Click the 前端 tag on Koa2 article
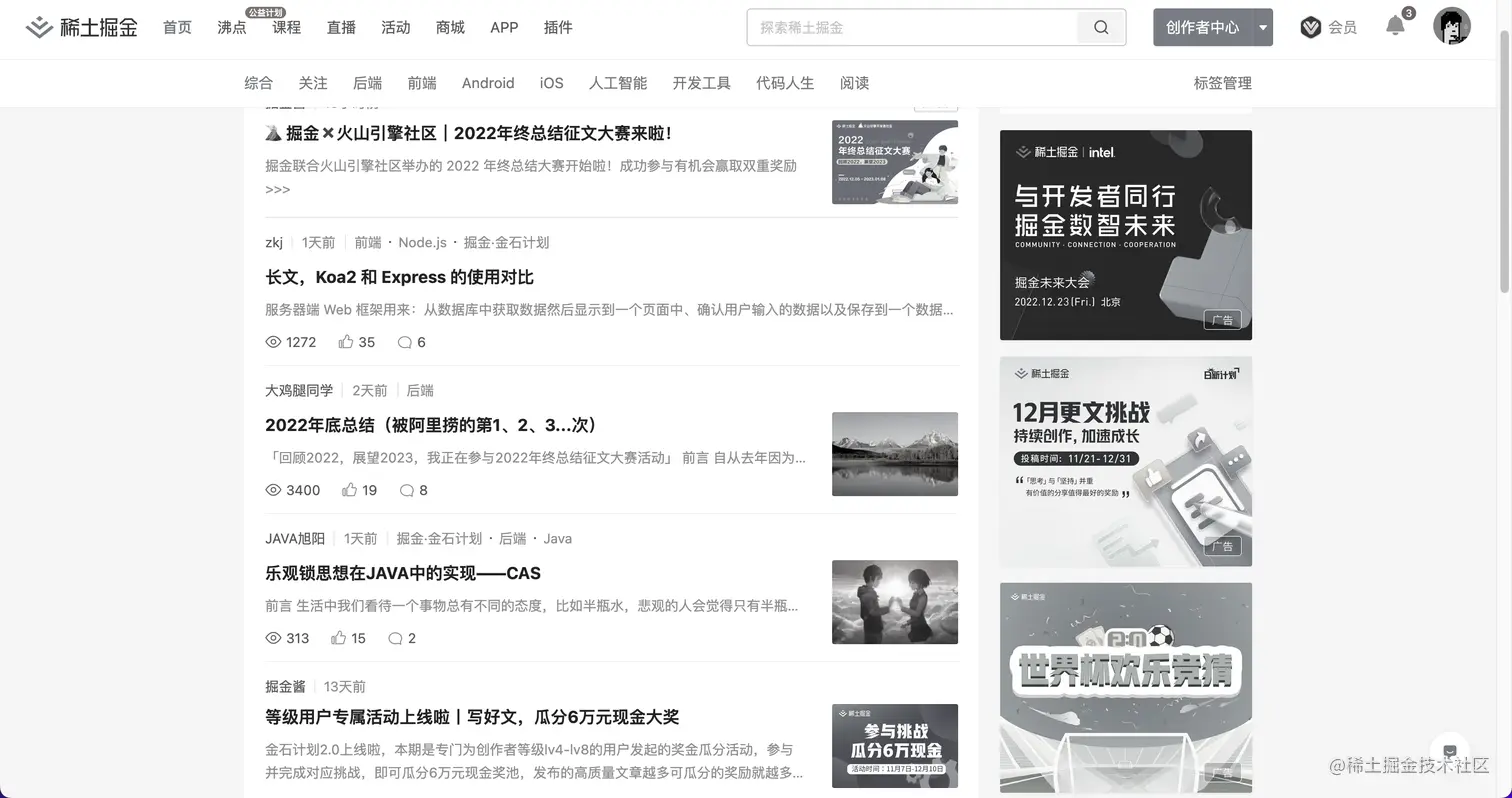The height and width of the screenshot is (798, 1512). click(x=368, y=242)
